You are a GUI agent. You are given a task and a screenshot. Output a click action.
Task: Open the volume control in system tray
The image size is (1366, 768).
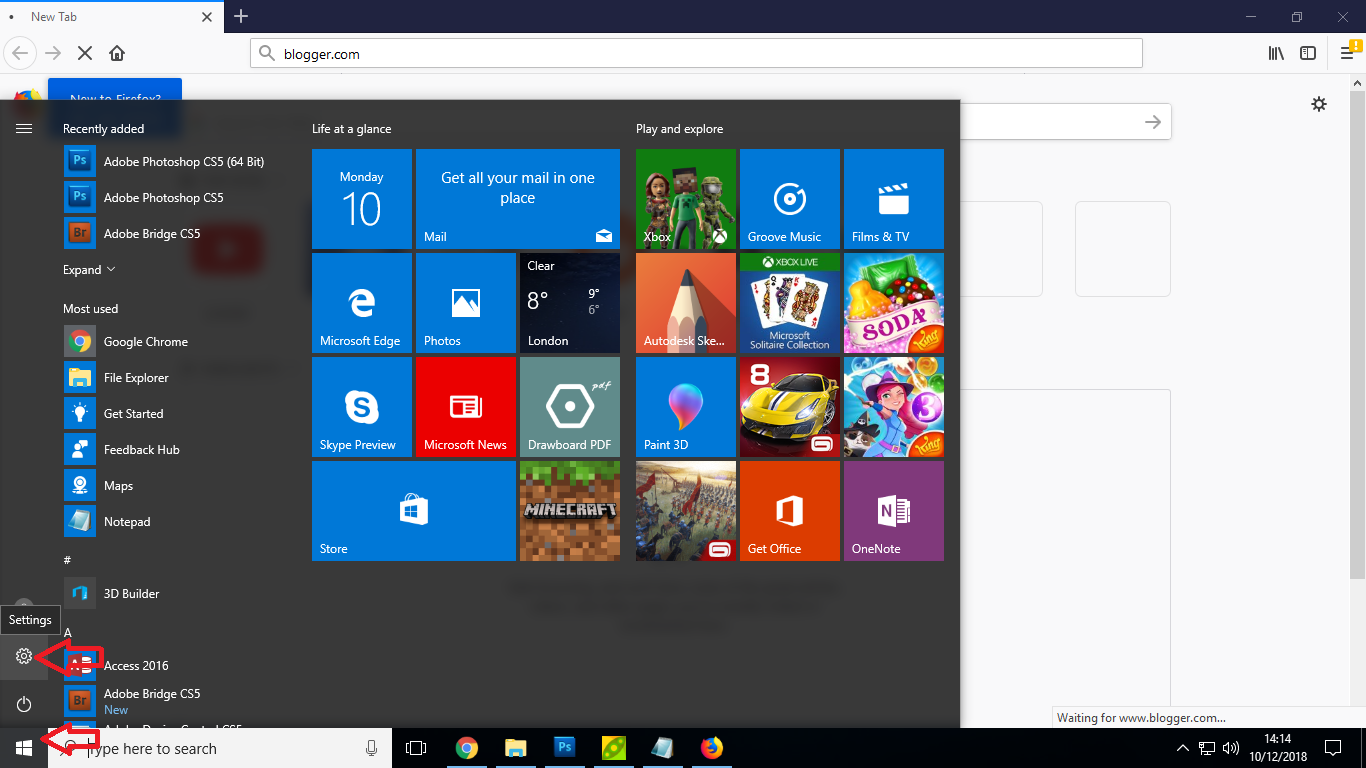point(1231,748)
